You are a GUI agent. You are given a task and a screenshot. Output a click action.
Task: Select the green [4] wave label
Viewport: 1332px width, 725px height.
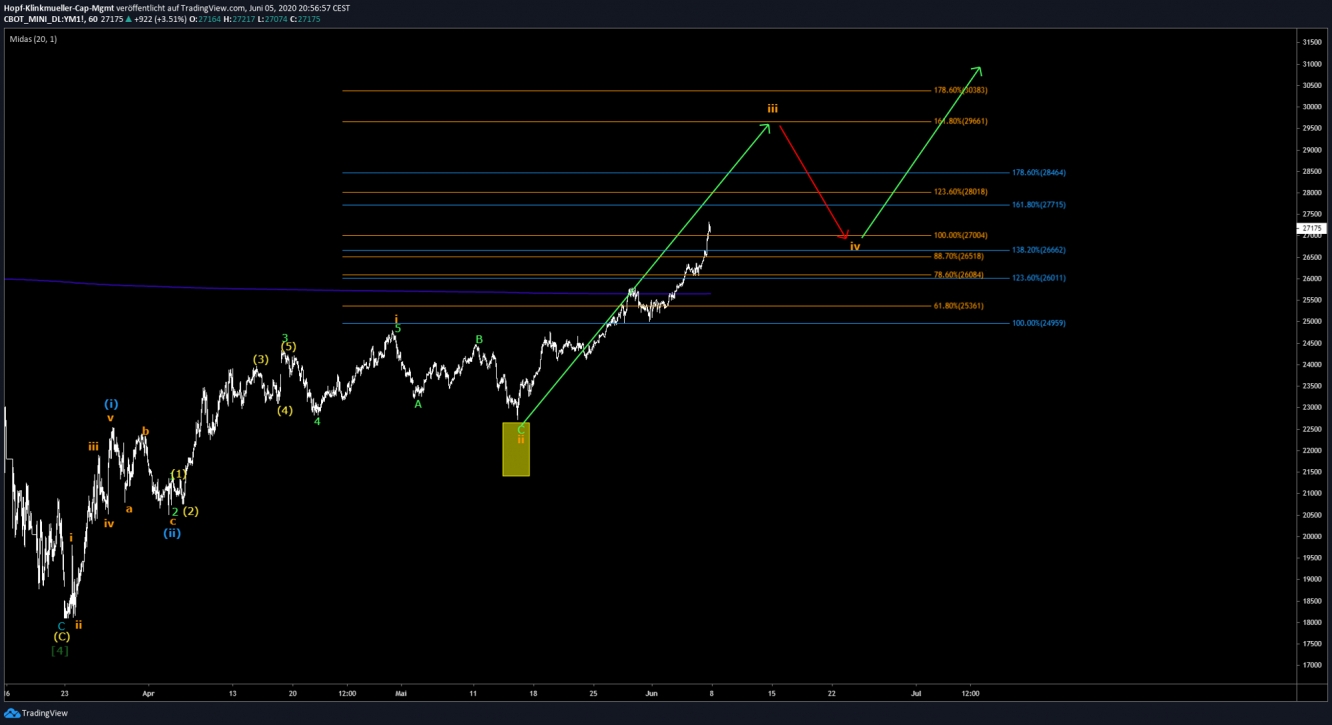coord(59,650)
